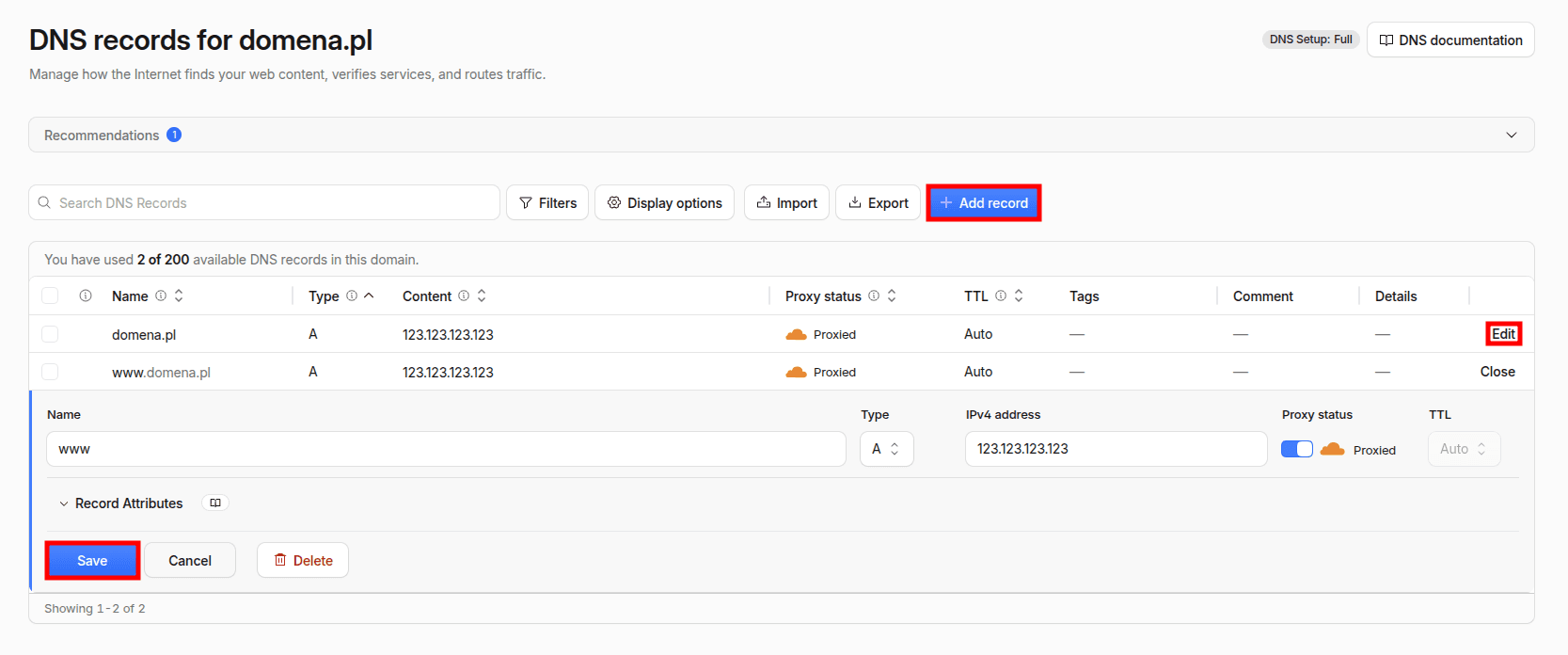
Task: Click the Import button
Action: click(x=786, y=203)
